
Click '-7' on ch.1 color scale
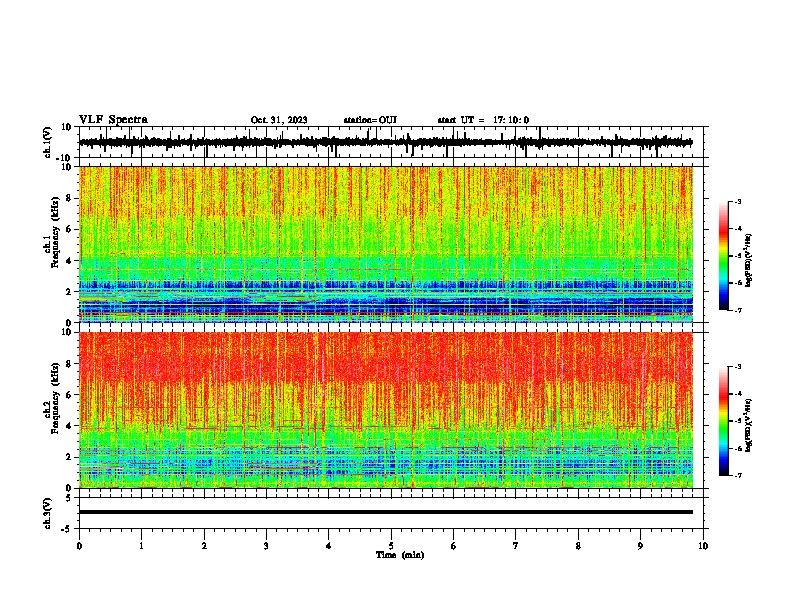click(737, 310)
